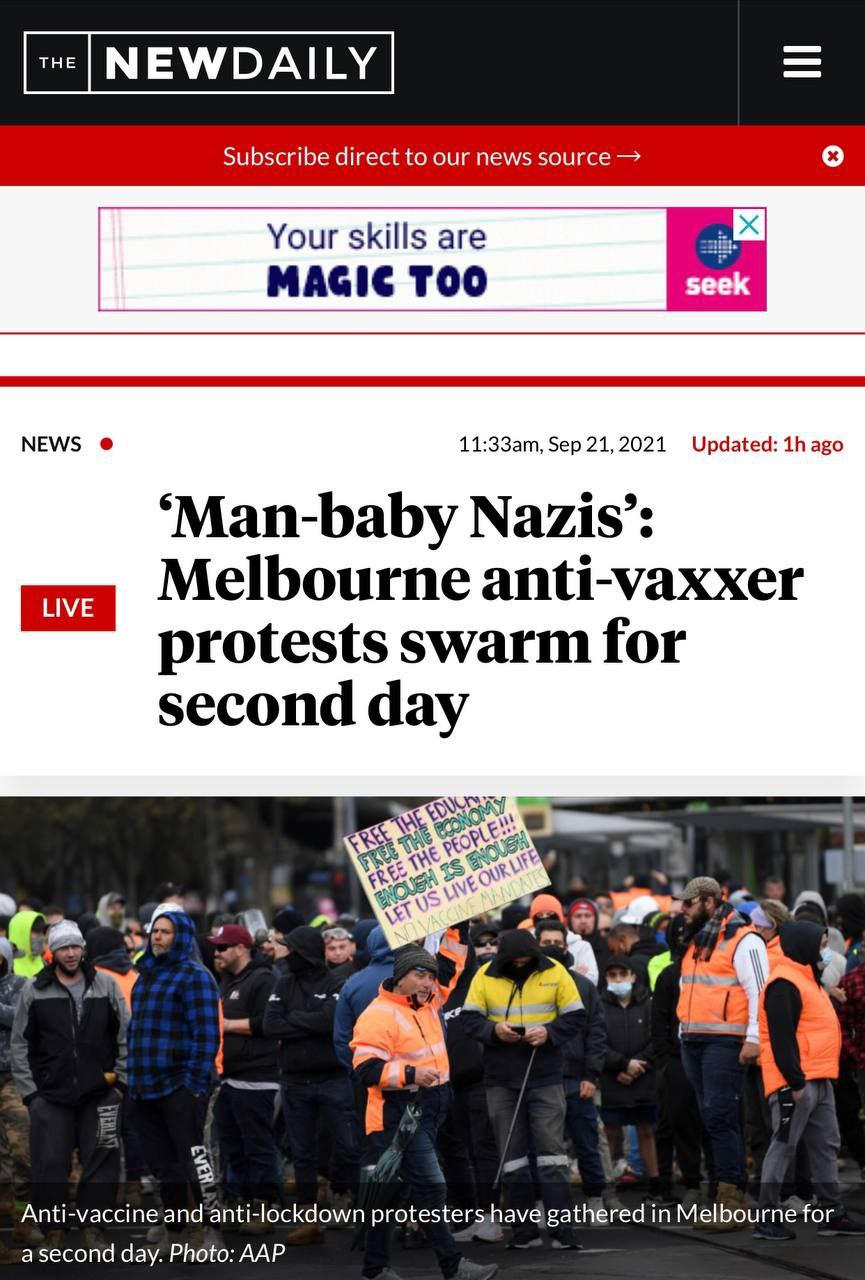Screen dimensions: 865x1280
Task: Click the 'Updated: 1h ago' label
Action: [x=767, y=444]
